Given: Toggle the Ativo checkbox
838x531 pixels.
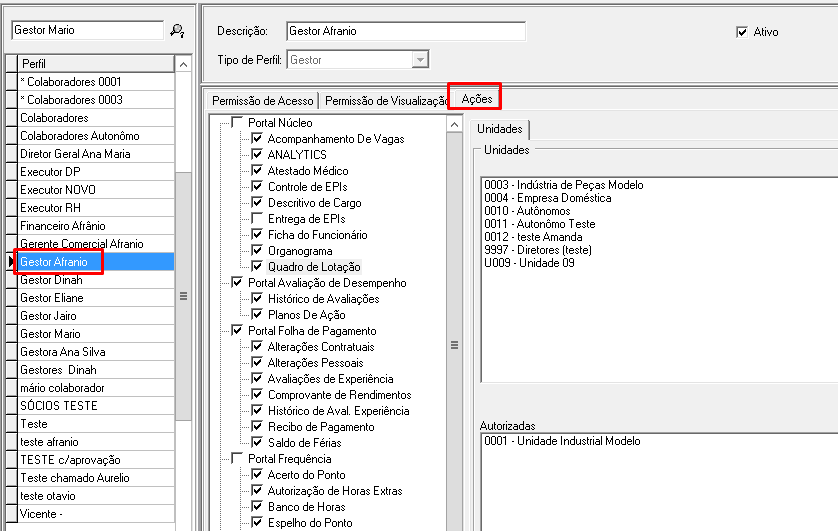Looking at the screenshot, I should (742, 32).
